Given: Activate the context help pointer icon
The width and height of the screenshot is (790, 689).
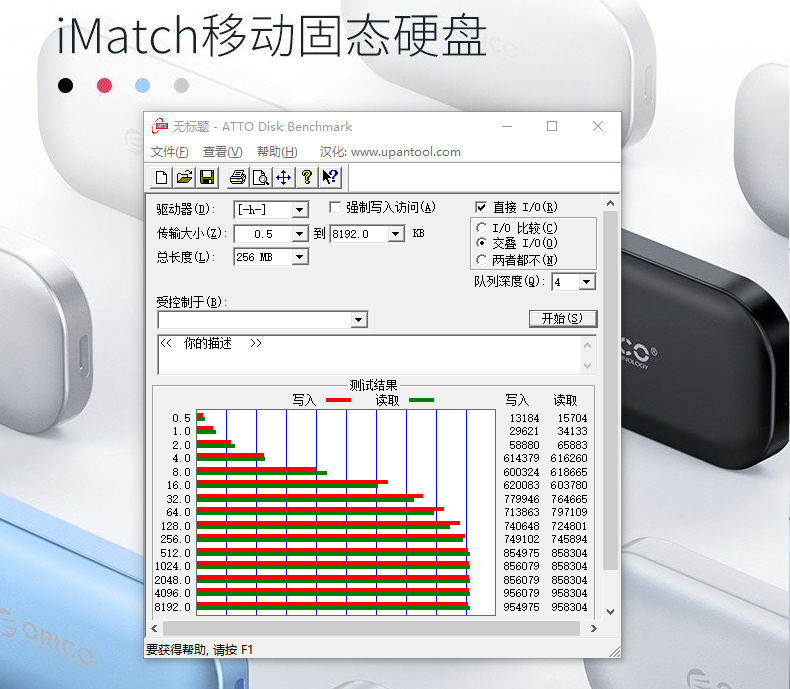Looking at the screenshot, I should point(330,177).
